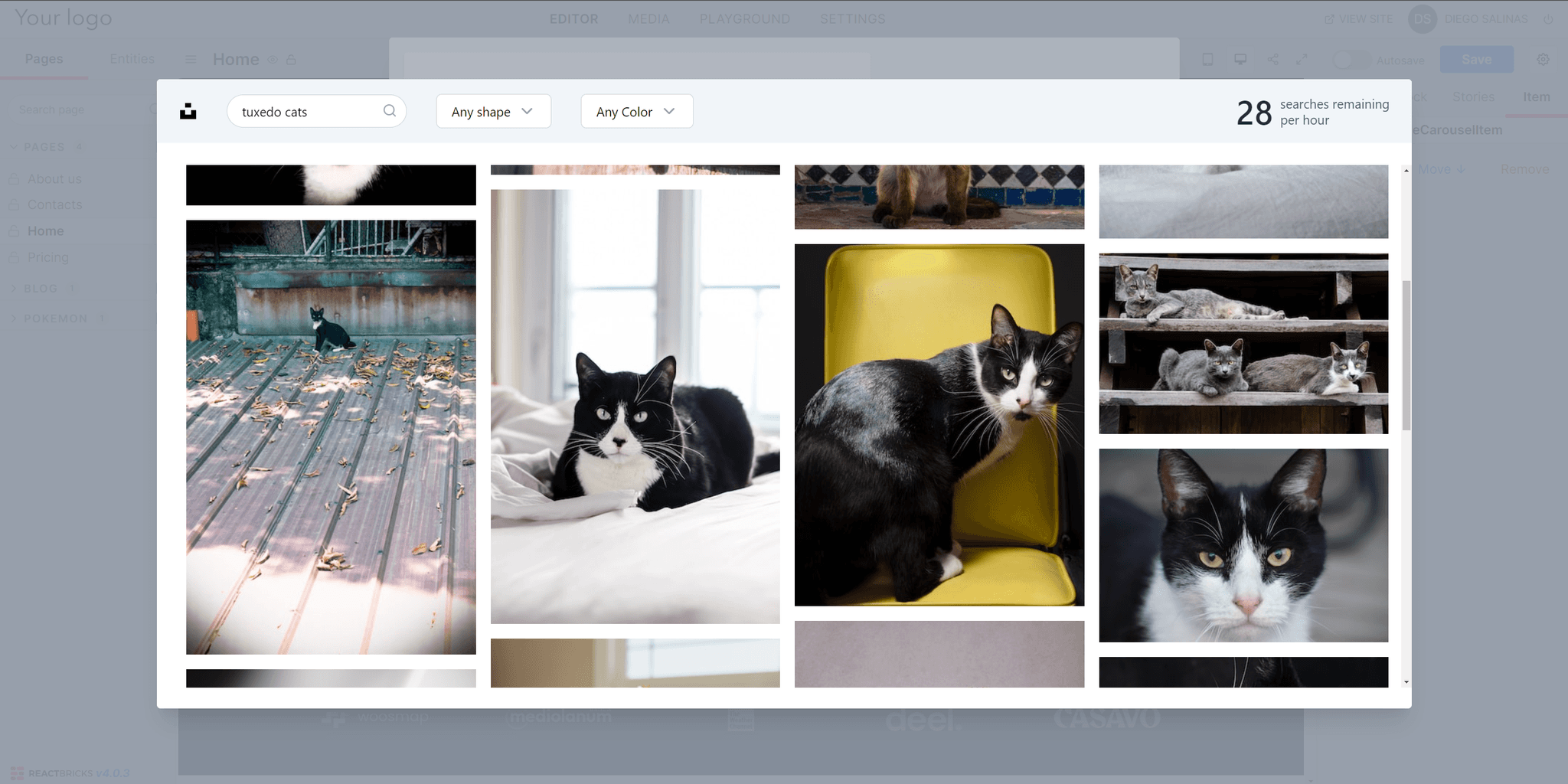Click scrollbar down arrow in image picker
Image resolution: width=1568 pixels, height=784 pixels.
(x=1406, y=681)
